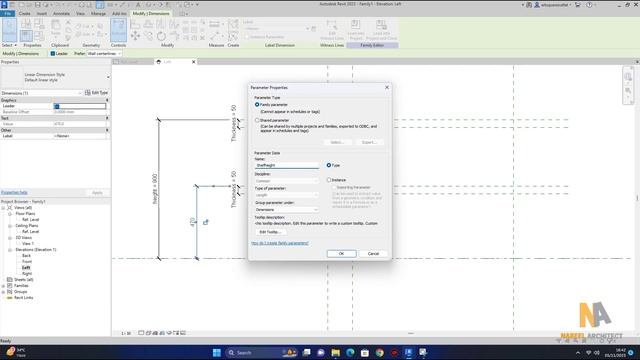Select the Instance radio button
The height and width of the screenshot is (360, 640).
pyautogui.click(x=329, y=180)
